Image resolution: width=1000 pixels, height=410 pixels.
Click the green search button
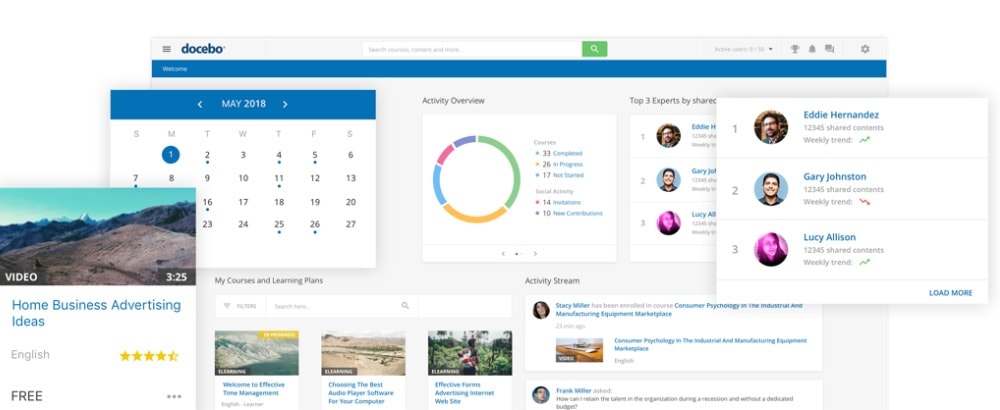(594, 49)
